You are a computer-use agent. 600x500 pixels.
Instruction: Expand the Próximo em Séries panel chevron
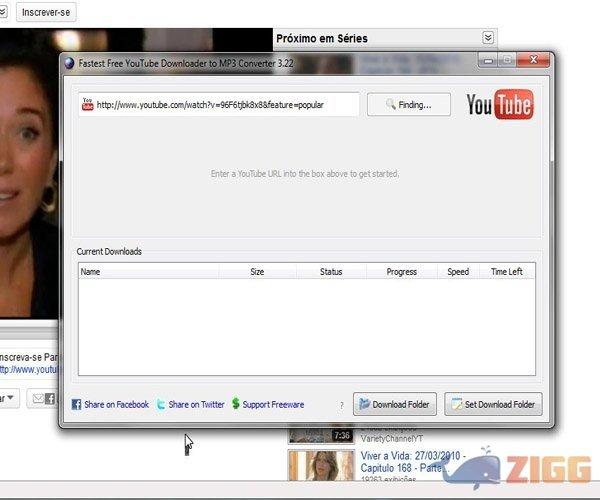tap(487, 38)
